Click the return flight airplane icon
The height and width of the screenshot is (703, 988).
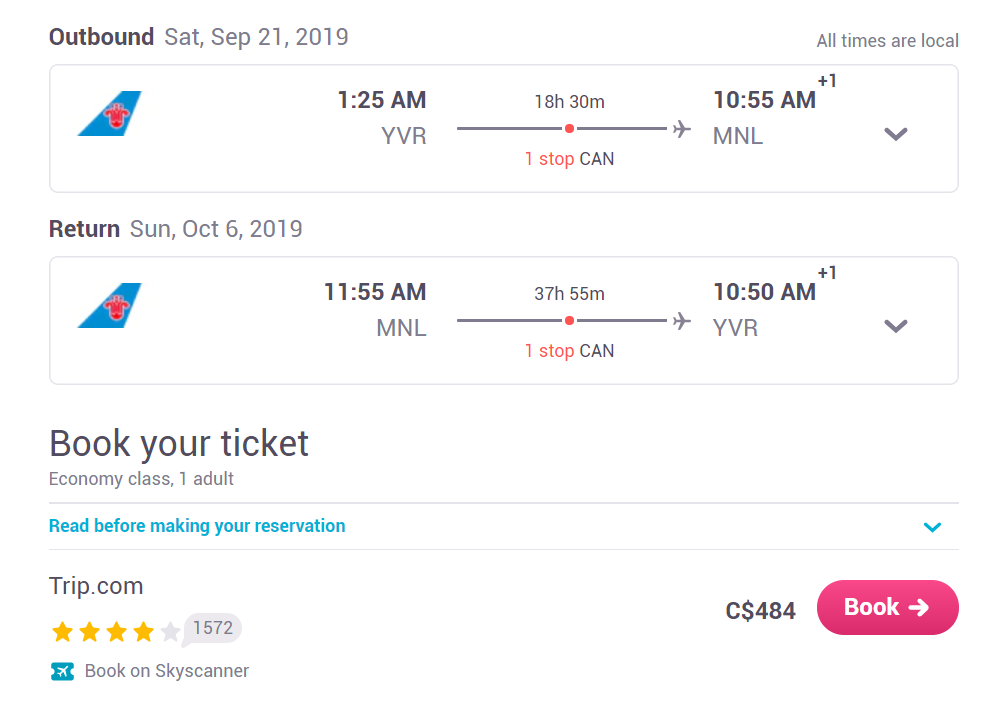click(681, 321)
